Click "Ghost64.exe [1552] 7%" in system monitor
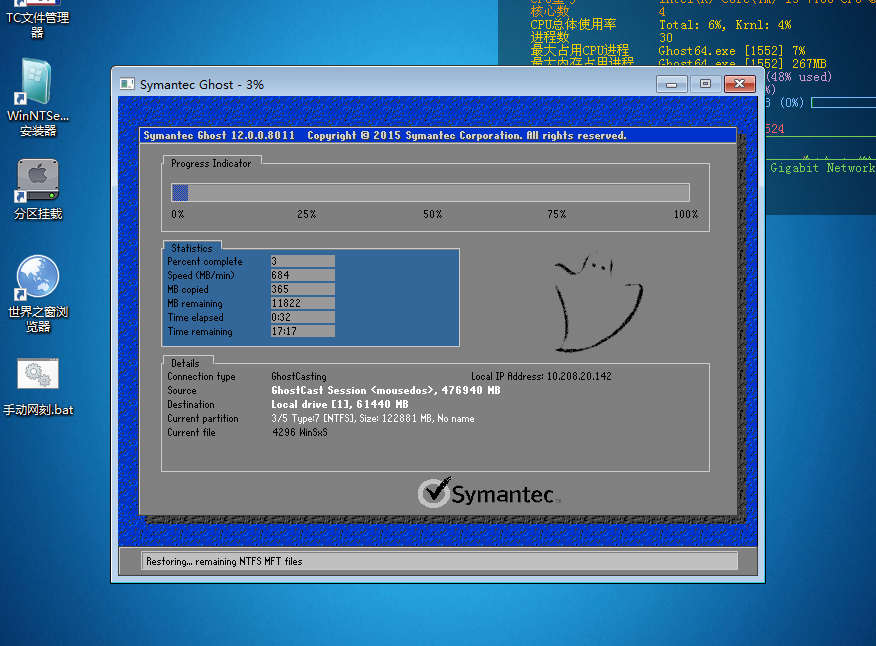 (732, 51)
